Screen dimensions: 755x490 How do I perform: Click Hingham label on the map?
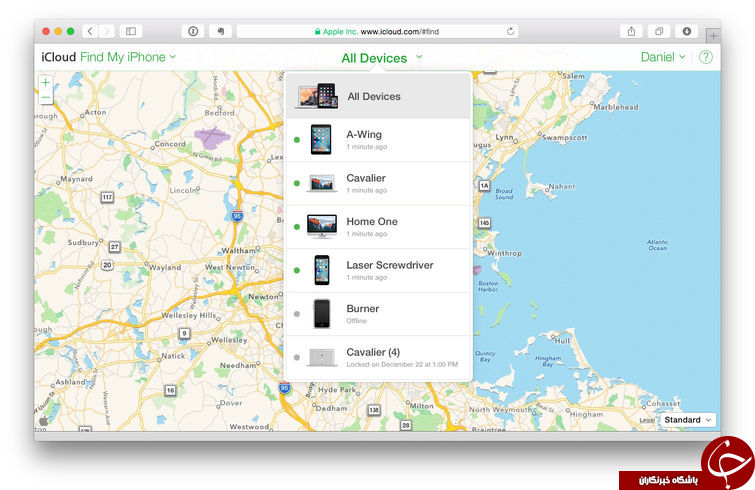click(x=586, y=414)
